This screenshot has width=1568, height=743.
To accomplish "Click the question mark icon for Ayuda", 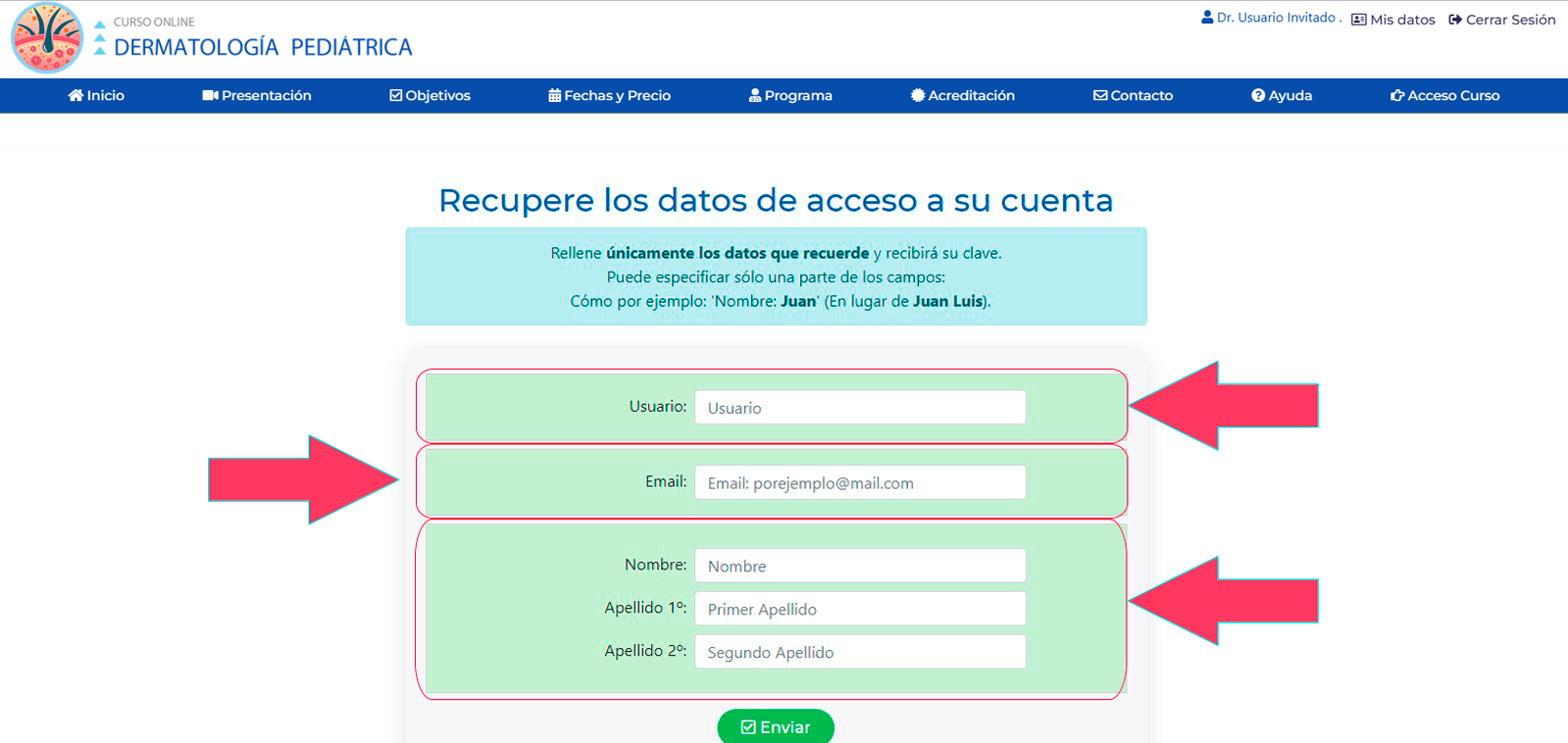I will tap(1257, 95).
